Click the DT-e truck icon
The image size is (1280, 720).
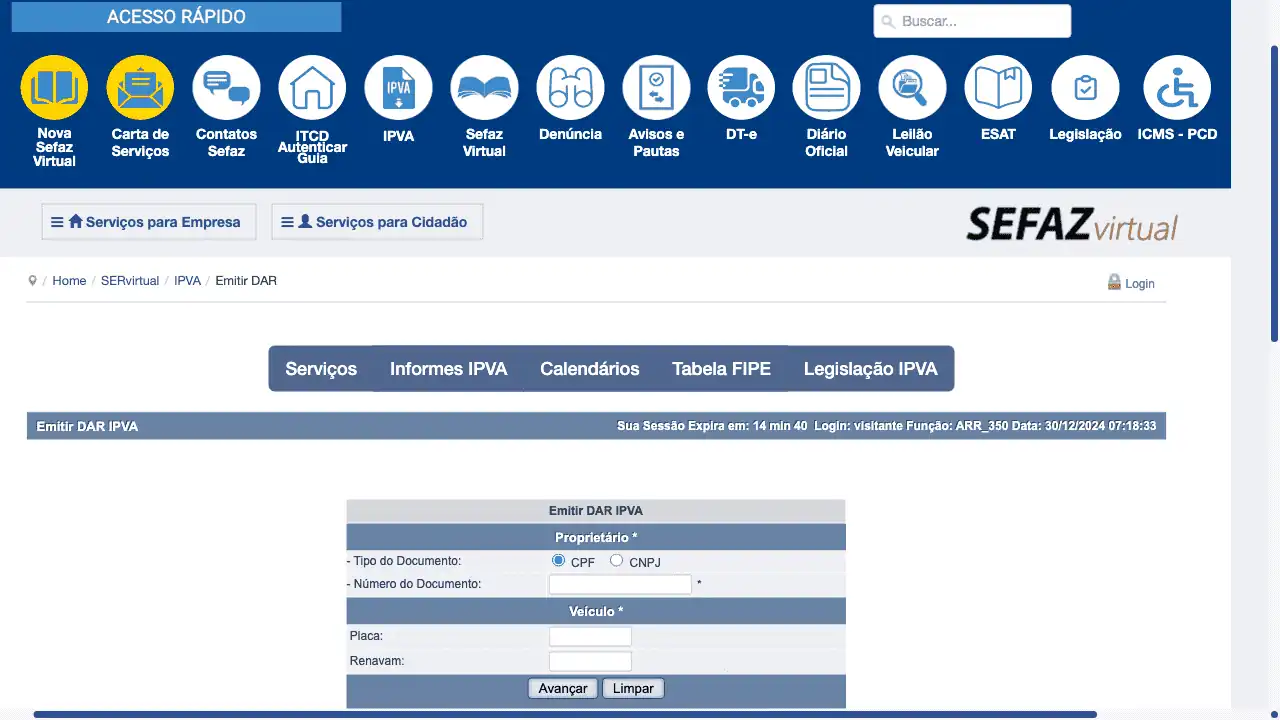[x=741, y=89]
